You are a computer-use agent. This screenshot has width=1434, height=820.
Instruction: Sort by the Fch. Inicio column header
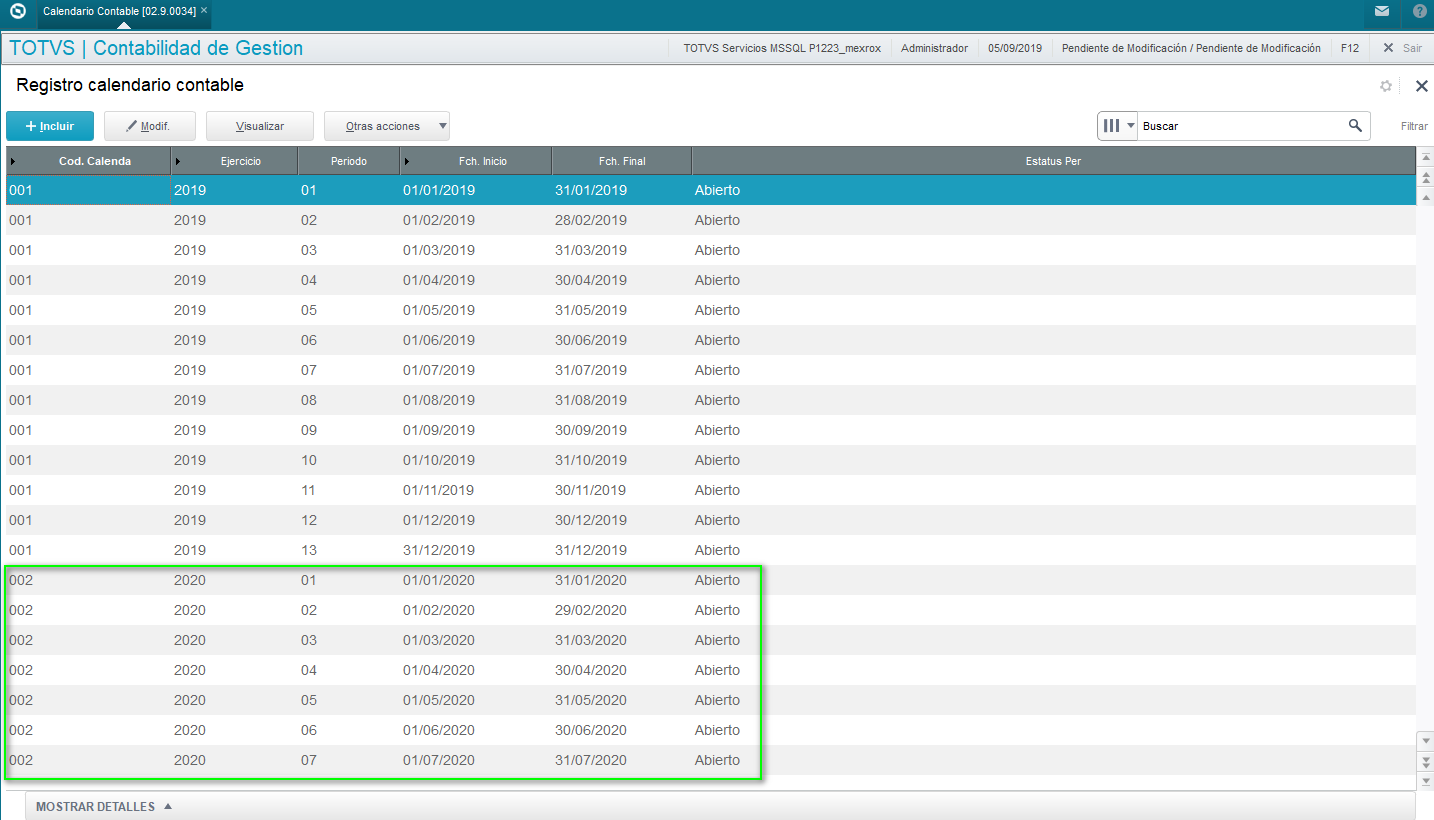pyautogui.click(x=476, y=161)
